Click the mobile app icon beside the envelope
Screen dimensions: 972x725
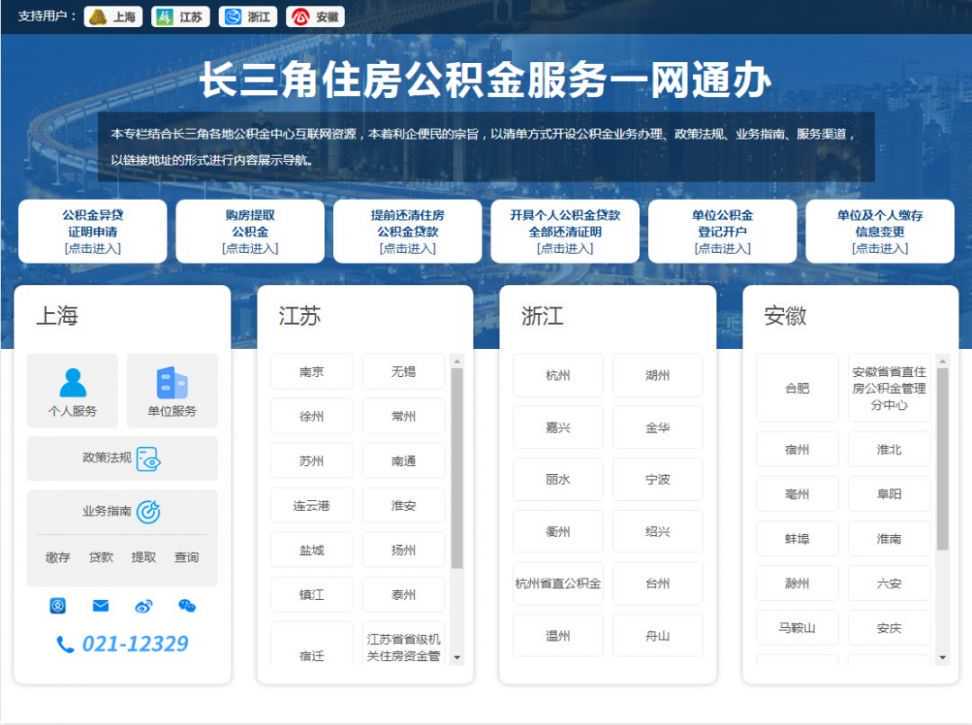coord(57,606)
